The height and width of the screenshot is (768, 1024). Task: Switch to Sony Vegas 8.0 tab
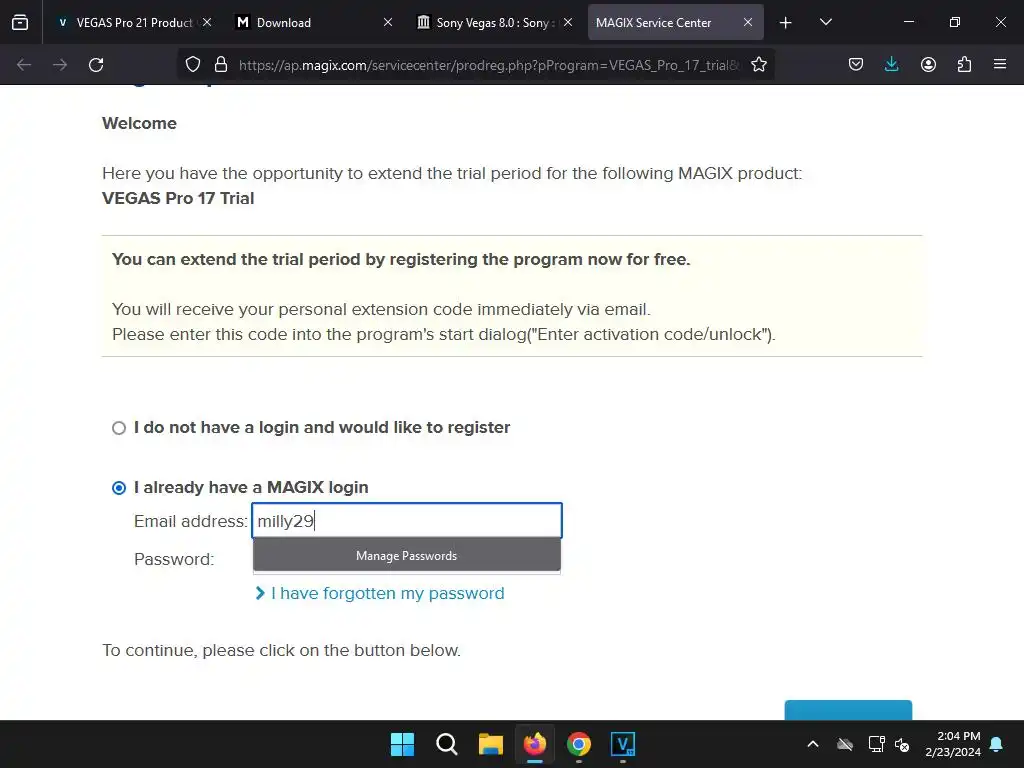(x=495, y=22)
